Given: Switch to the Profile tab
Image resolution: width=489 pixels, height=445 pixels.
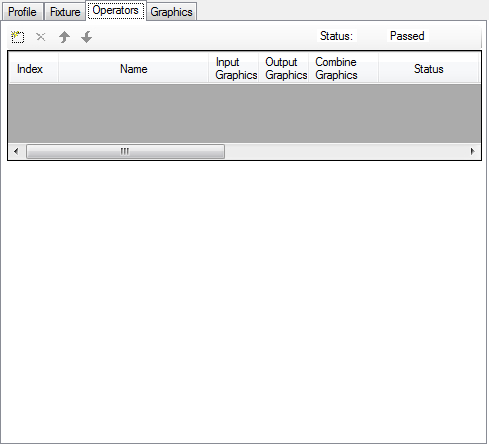Looking at the screenshot, I should 22,12.
